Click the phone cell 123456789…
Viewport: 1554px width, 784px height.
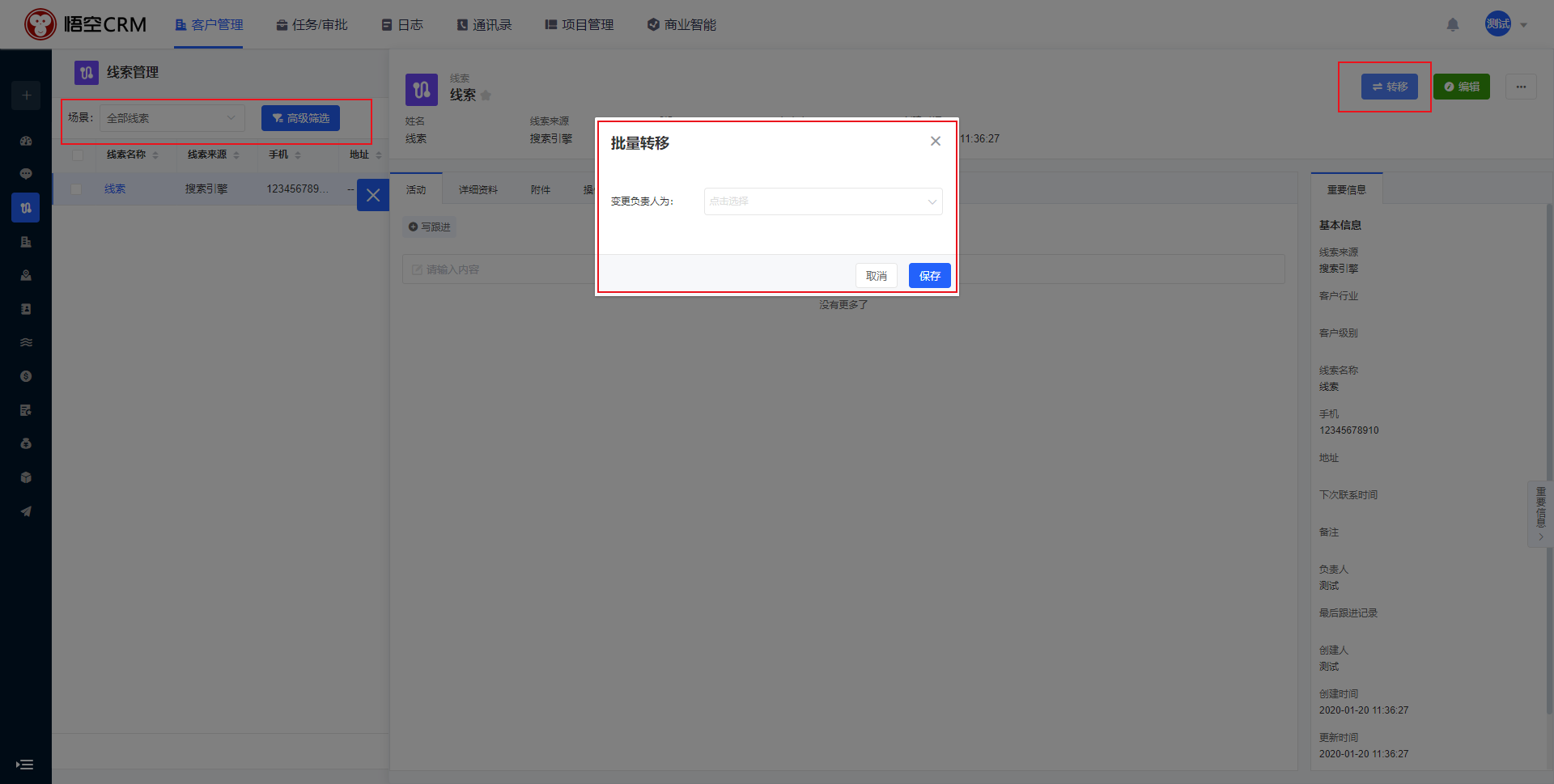(x=298, y=189)
